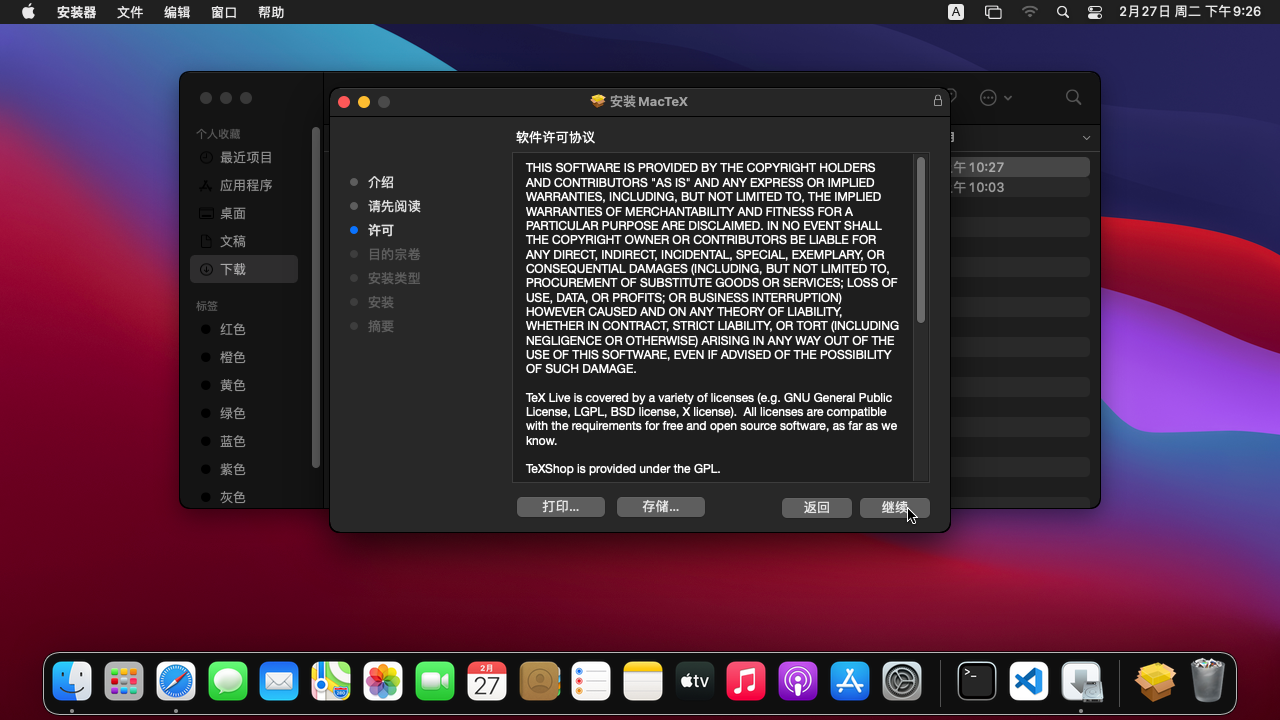1280x720 pixels.
Task: Click the input source (A) menu bar icon
Action: (x=956, y=12)
